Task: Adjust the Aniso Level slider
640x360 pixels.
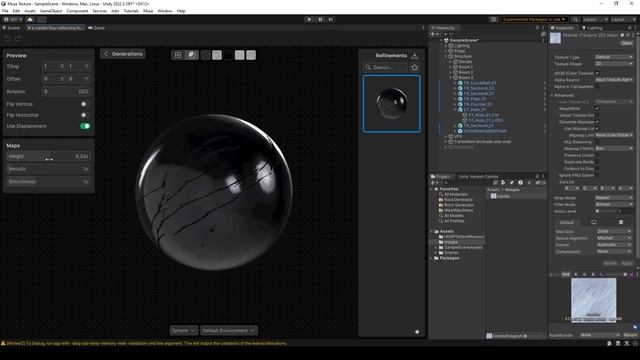Action: pos(607,211)
